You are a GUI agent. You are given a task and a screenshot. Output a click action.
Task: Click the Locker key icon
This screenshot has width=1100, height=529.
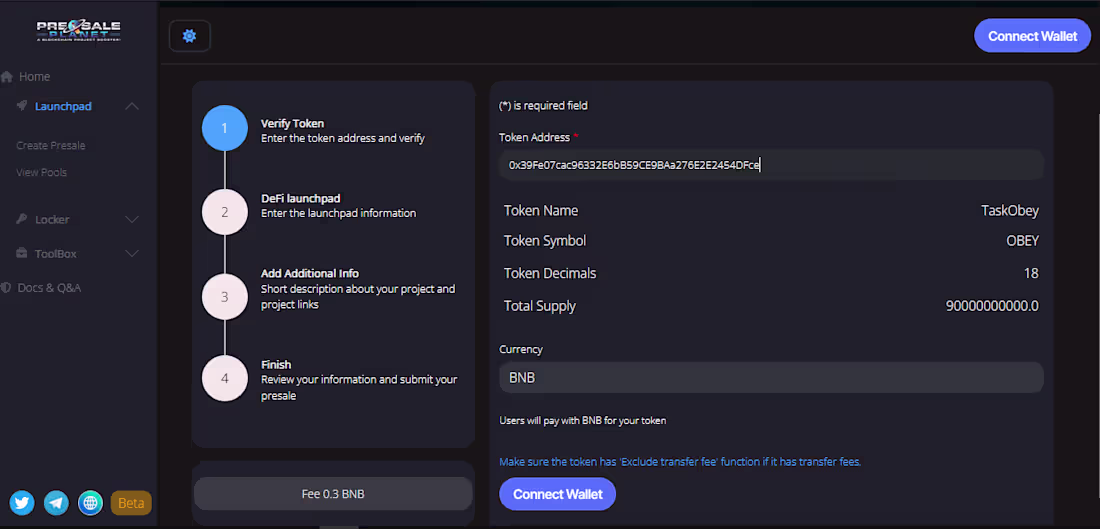click(x=21, y=219)
